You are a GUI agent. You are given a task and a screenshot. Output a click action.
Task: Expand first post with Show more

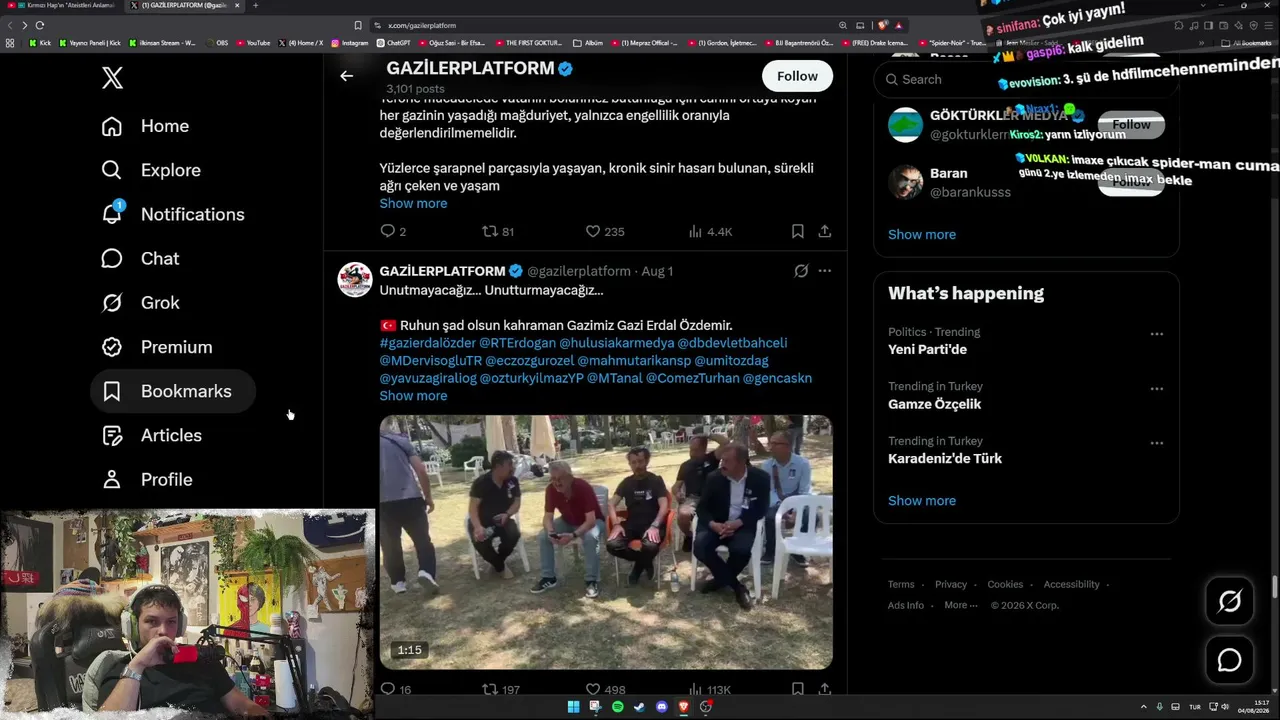[x=413, y=203]
